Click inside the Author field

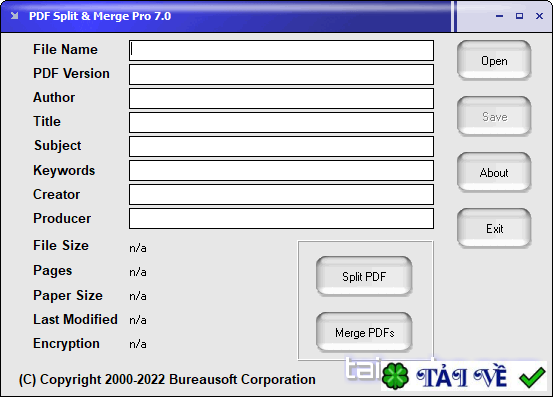click(x=281, y=98)
